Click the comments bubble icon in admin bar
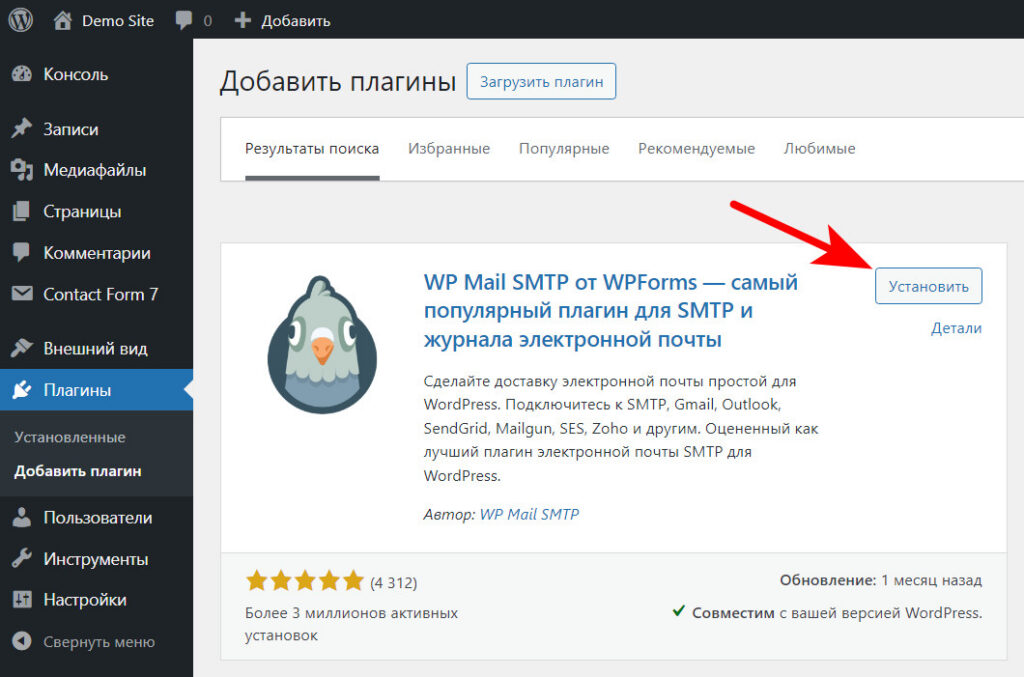The image size is (1024, 677). click(x=184, y=20)
